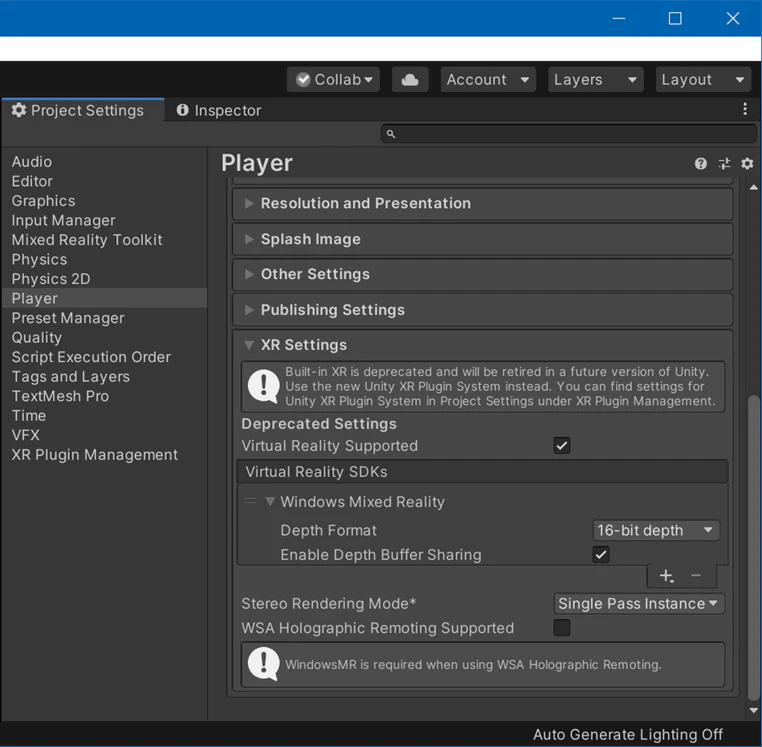
Task: Open the Player preset sliders icon
Action: point(724,164)
